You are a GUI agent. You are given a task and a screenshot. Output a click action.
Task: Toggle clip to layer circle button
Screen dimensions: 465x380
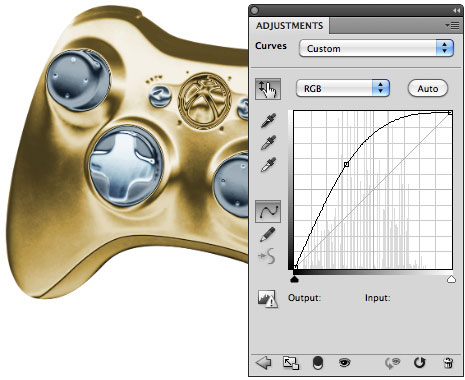click(318, 363)
